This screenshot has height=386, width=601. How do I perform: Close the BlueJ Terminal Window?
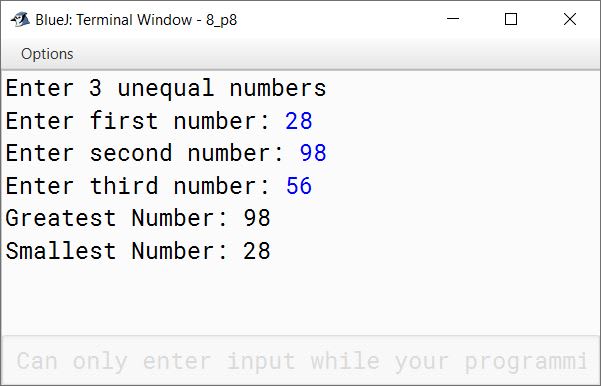(570, 19)
